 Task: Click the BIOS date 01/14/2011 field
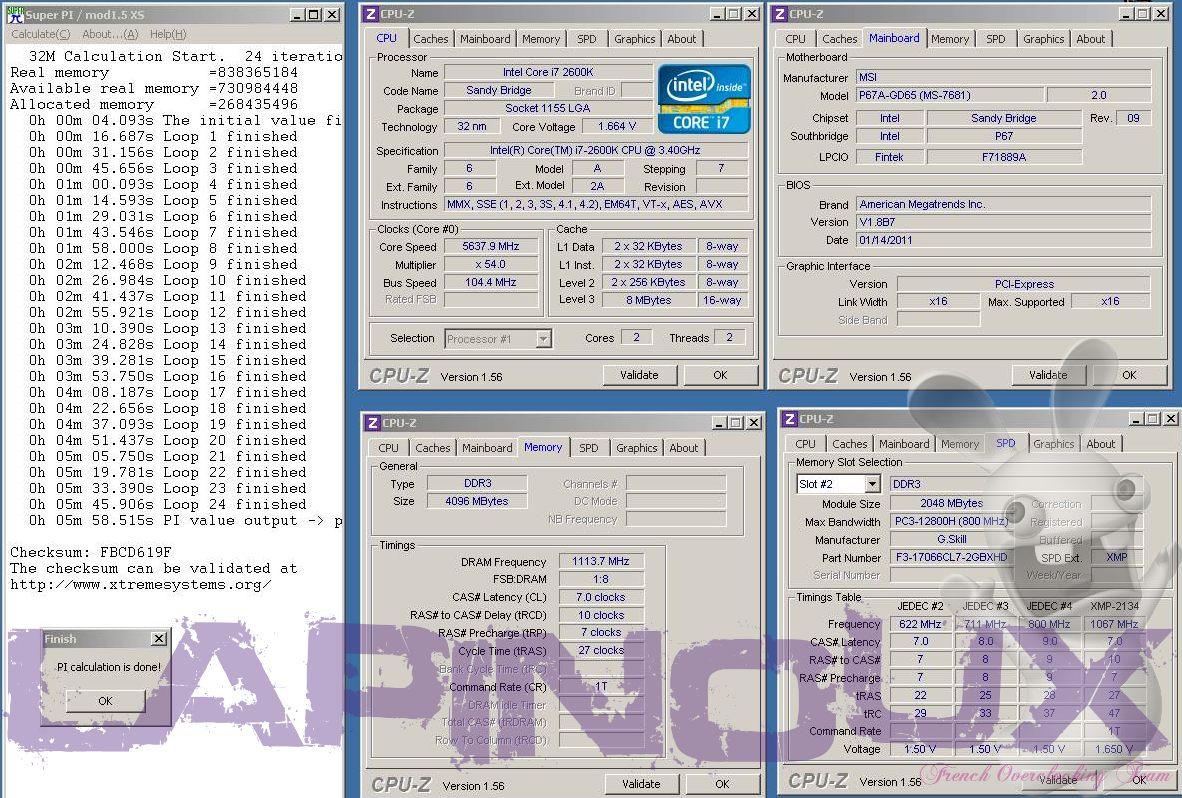click(1004, 240)
